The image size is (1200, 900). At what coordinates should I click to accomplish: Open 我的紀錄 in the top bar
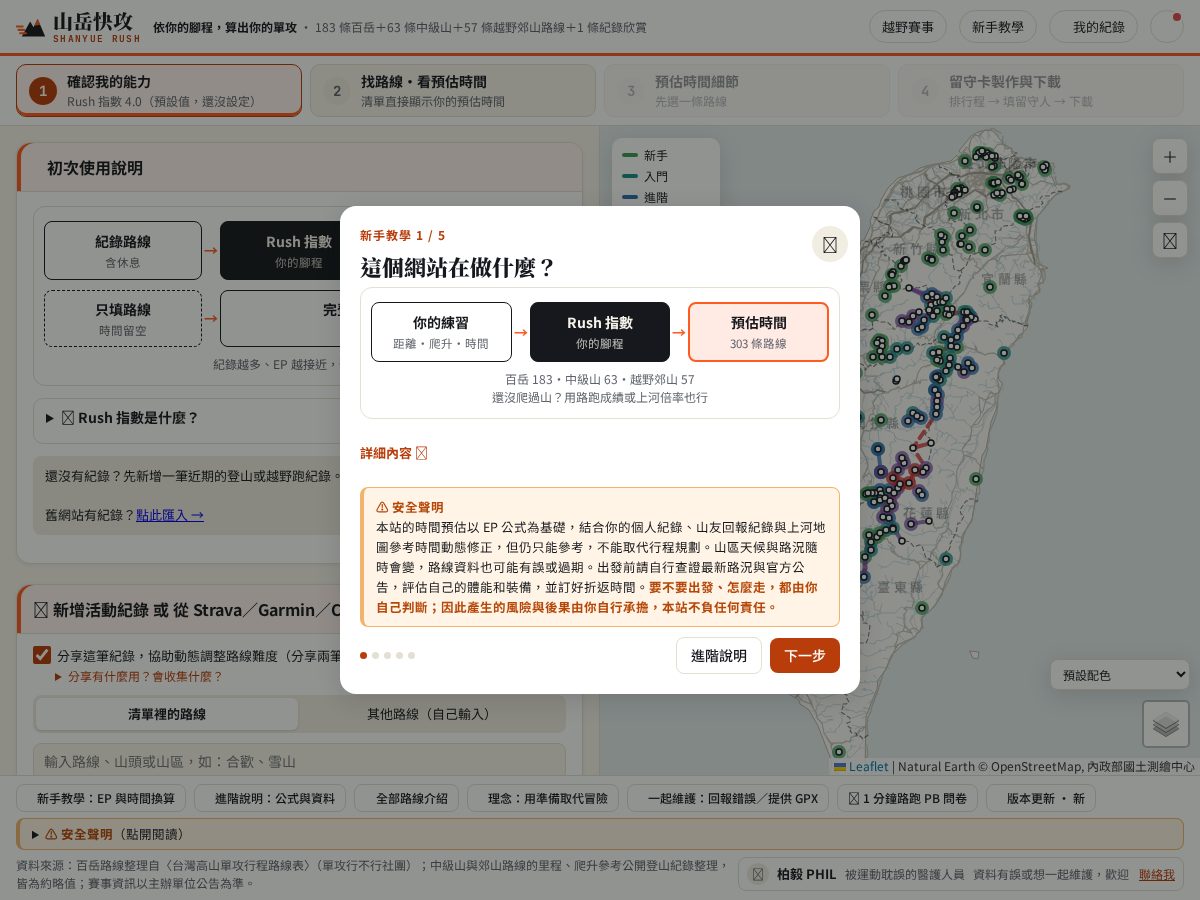[x=1095, y=27]
